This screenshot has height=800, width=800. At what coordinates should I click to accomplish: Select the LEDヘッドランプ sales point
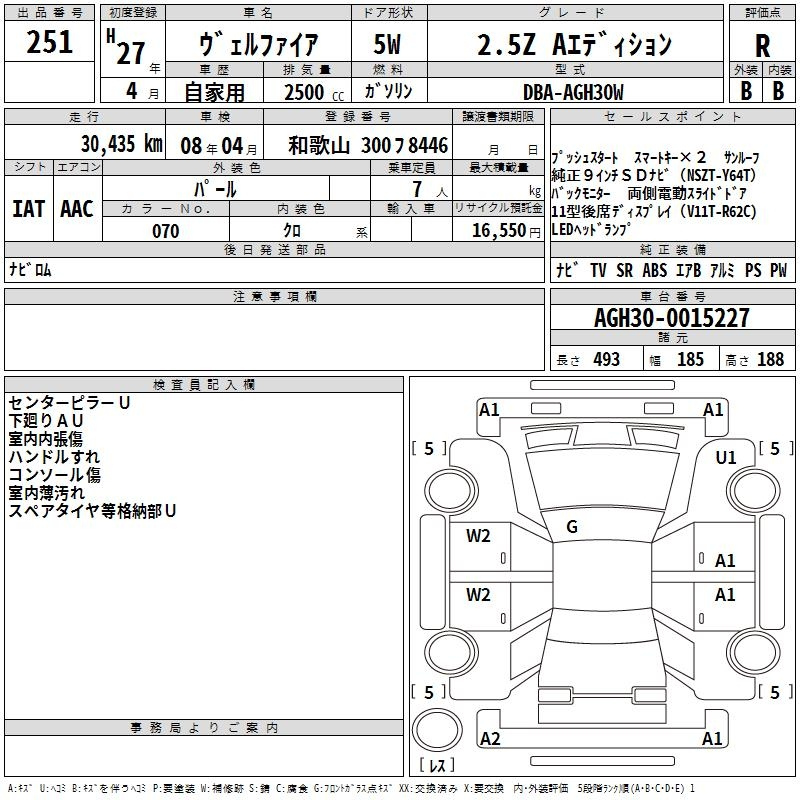591,230
